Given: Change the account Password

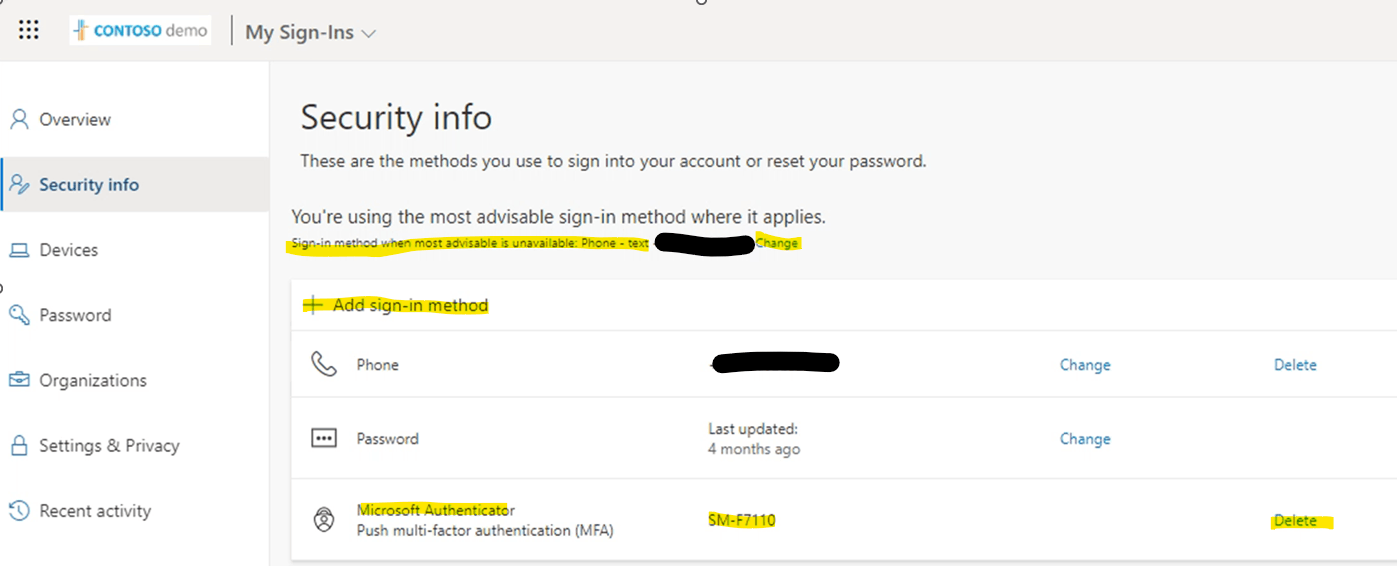Looking at the screenshot, I should point(1085,439).
